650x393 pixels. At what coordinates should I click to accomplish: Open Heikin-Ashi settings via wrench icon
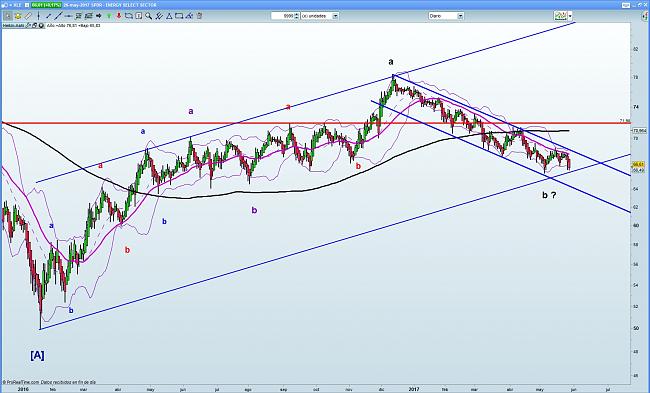point(28,25)
